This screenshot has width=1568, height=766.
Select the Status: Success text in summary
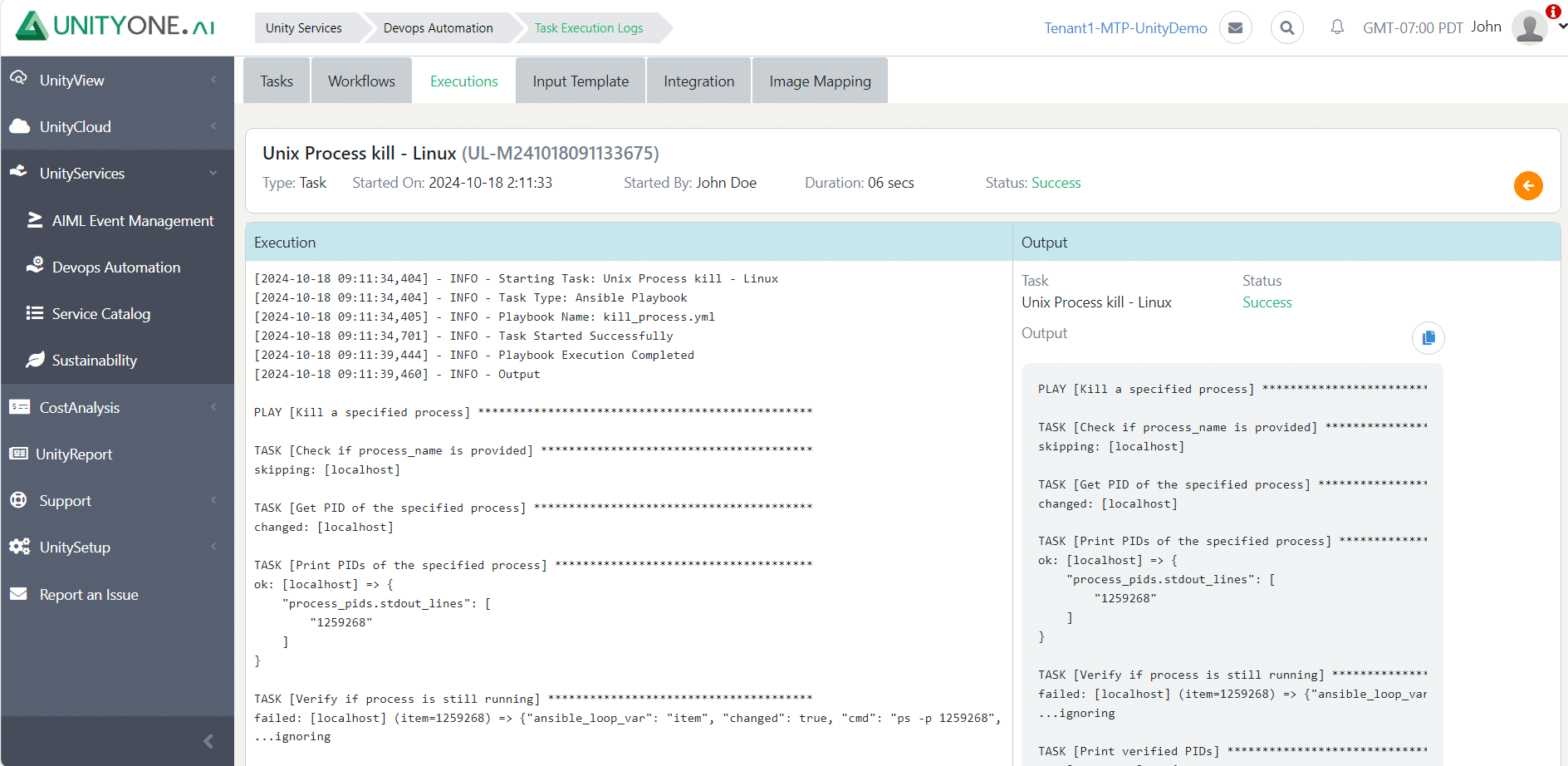1033,183
